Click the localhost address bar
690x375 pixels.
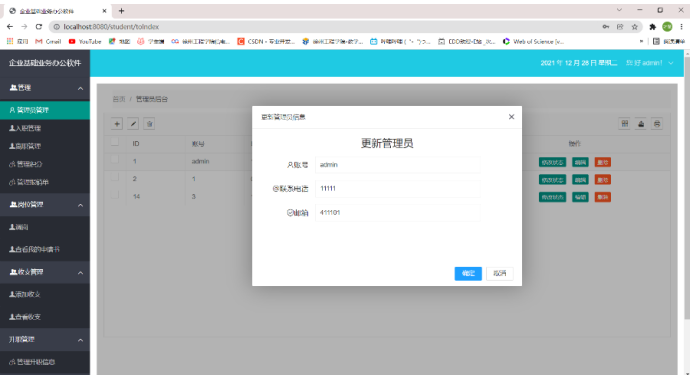(x=326, y=27)
